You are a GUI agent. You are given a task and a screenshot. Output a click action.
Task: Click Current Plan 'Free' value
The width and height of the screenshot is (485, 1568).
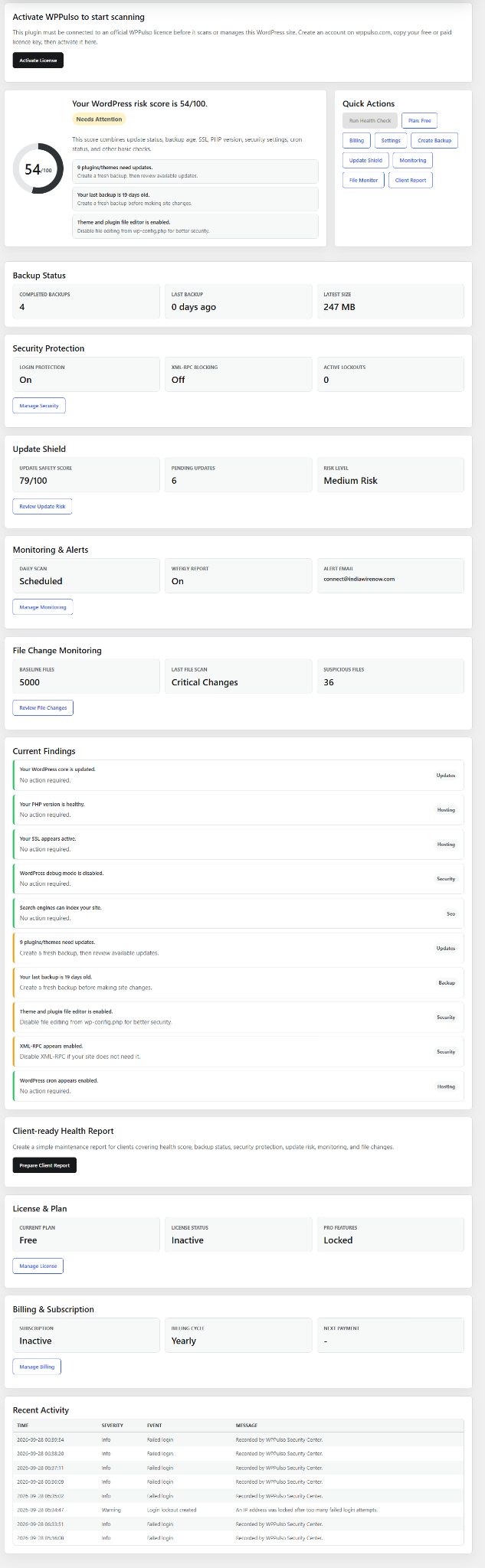(x=28, y=1240)
